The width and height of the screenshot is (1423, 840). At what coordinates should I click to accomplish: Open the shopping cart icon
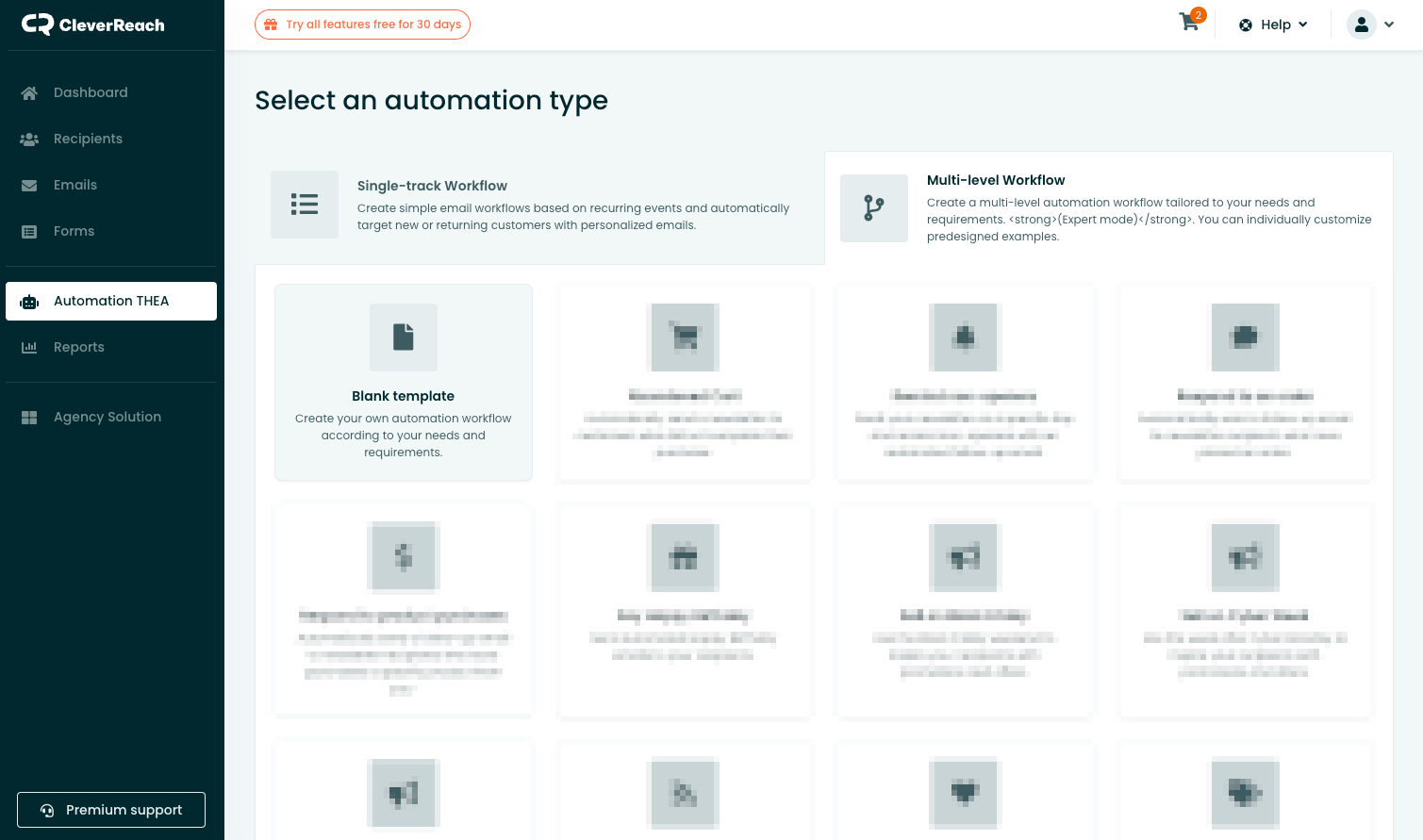click(x=1189, y=24)
